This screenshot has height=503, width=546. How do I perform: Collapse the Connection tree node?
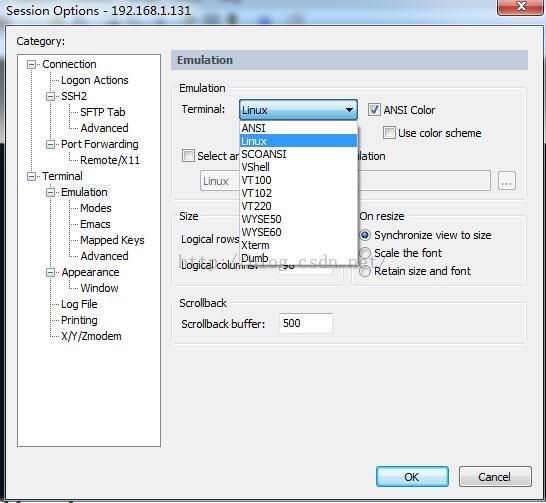[x=32, y=64]
